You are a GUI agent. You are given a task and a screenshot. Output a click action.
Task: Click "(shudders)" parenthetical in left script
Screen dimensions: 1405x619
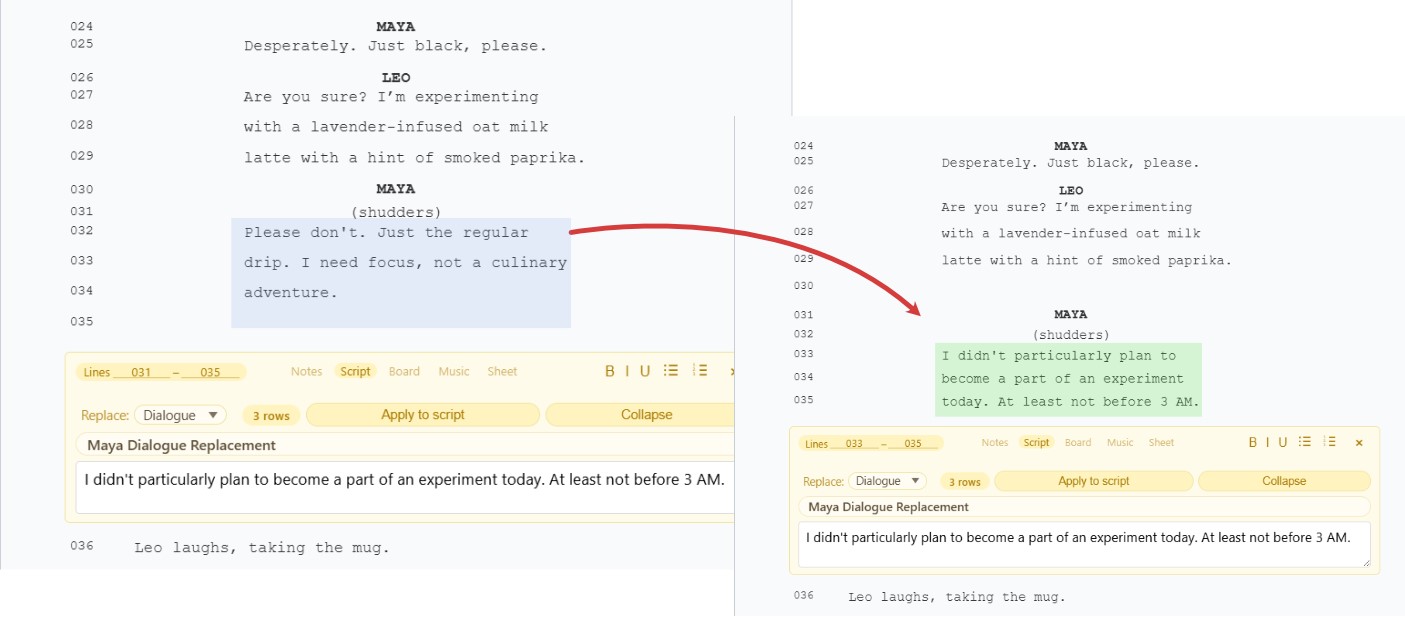(396, 212)
